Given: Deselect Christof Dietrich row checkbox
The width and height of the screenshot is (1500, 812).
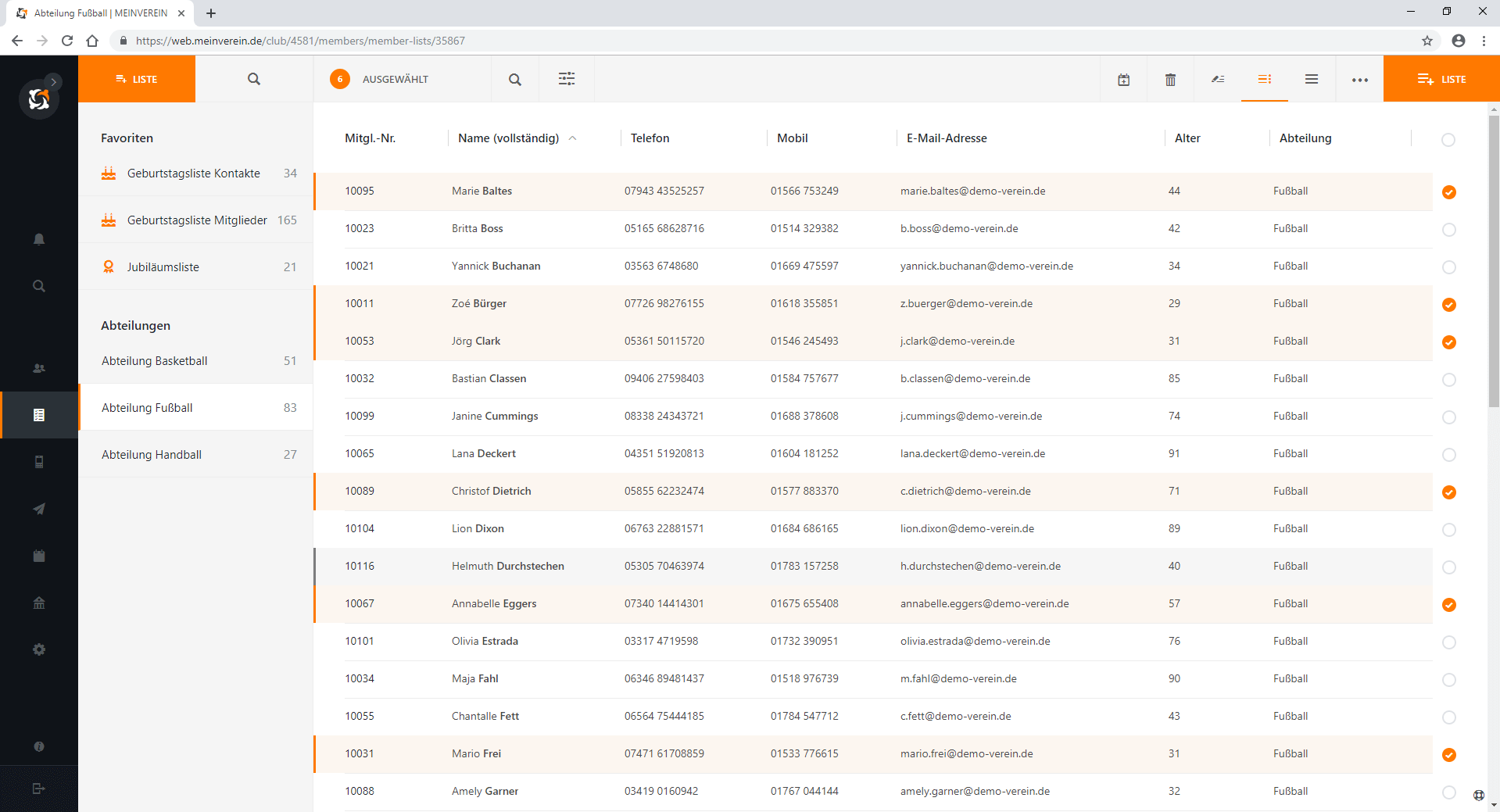Looking at the screenshot, I should (x=1448, y=492).
